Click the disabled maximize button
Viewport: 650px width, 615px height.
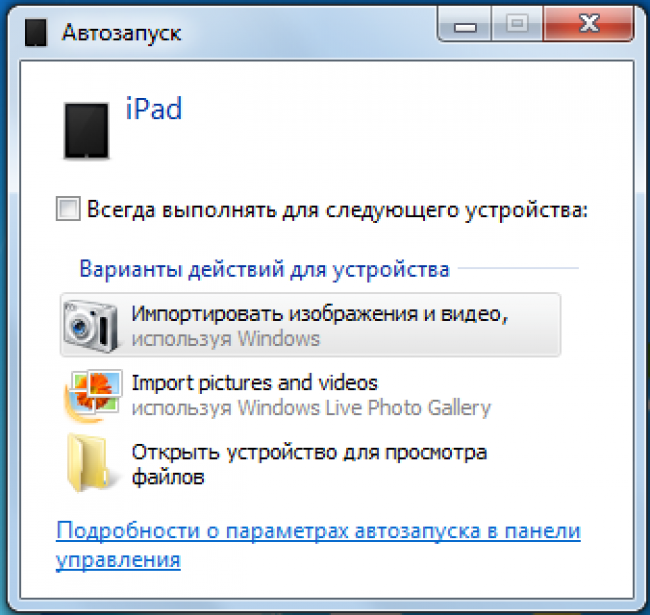[x=517, y=24]
